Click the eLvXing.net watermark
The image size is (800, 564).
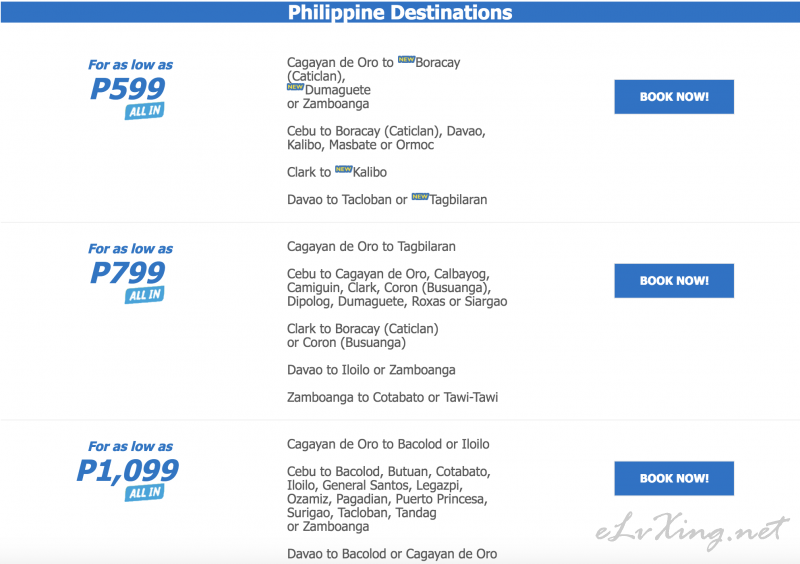692,531
